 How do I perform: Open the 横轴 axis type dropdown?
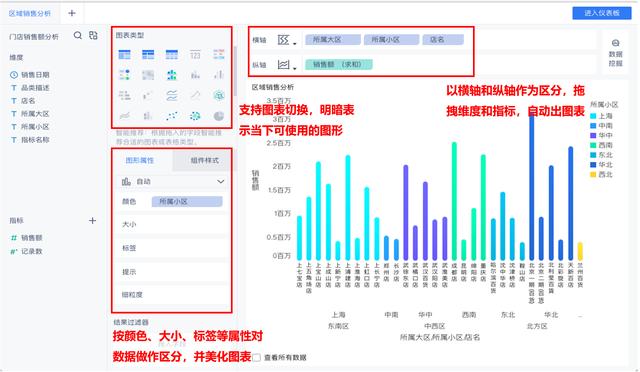[287, 40]
